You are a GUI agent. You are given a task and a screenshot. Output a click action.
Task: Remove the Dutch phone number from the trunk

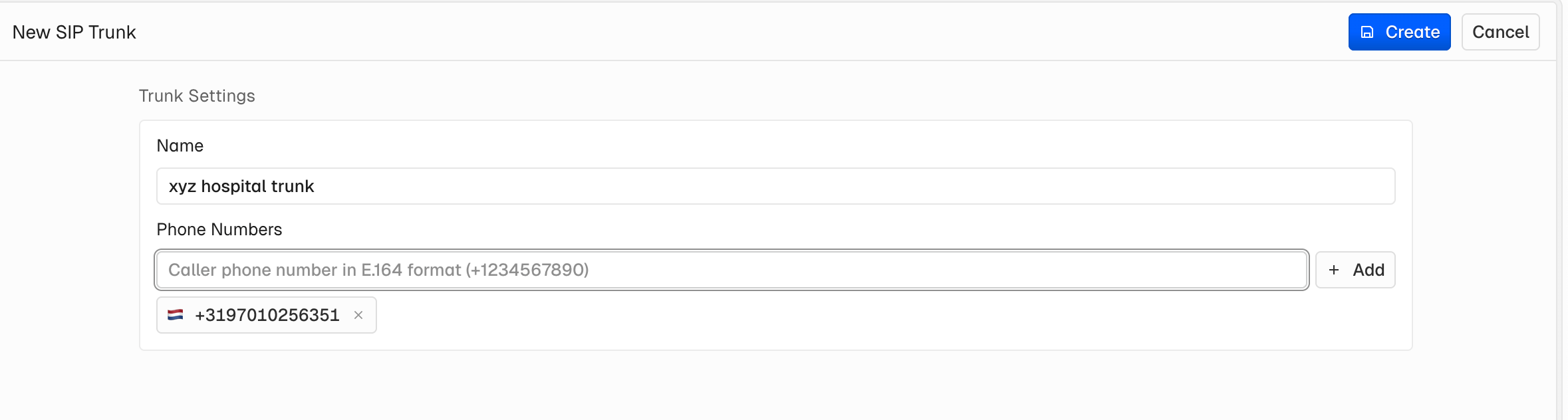point(359,315)
